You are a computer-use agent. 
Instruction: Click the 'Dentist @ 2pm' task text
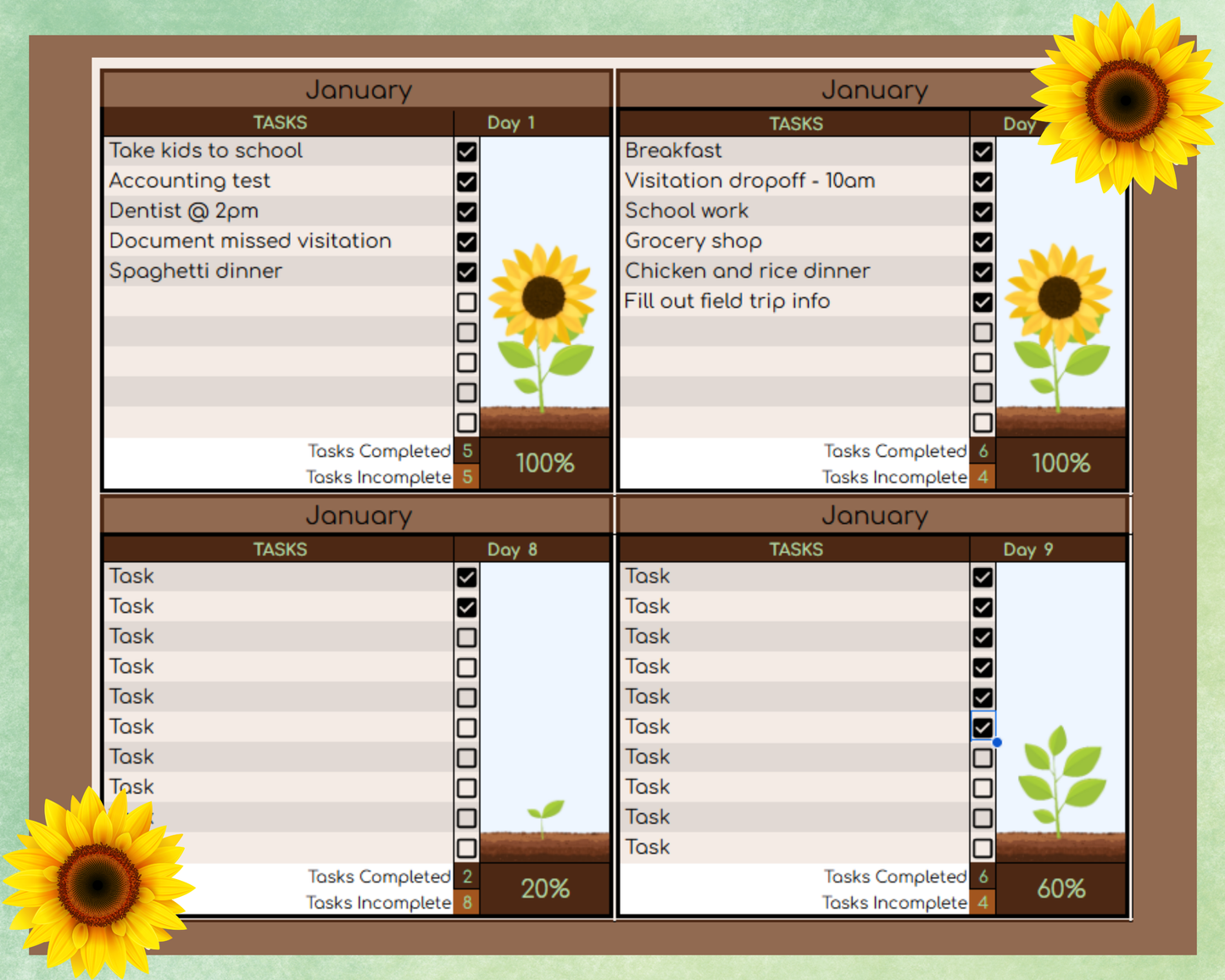tap(184, 211)
